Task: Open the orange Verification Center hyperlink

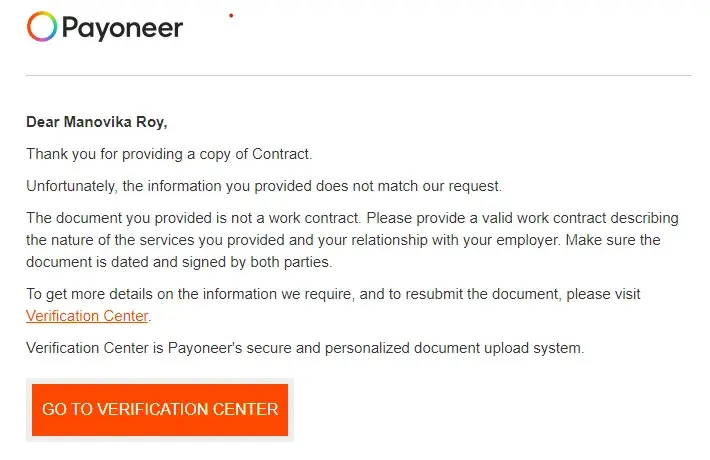Action: pyautogui.click(x=87, y=316)
